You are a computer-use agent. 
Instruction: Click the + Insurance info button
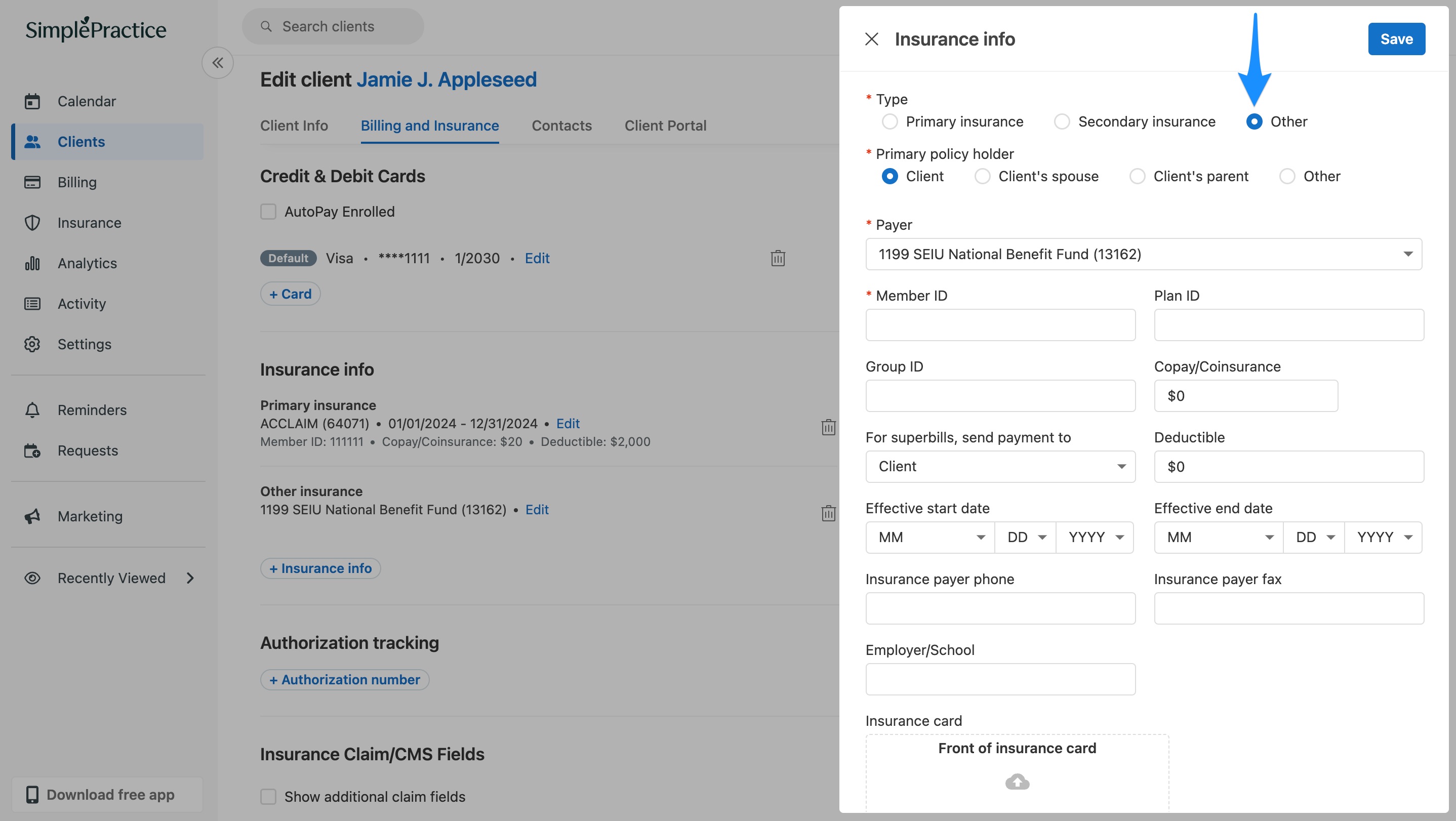pos(320,568)
